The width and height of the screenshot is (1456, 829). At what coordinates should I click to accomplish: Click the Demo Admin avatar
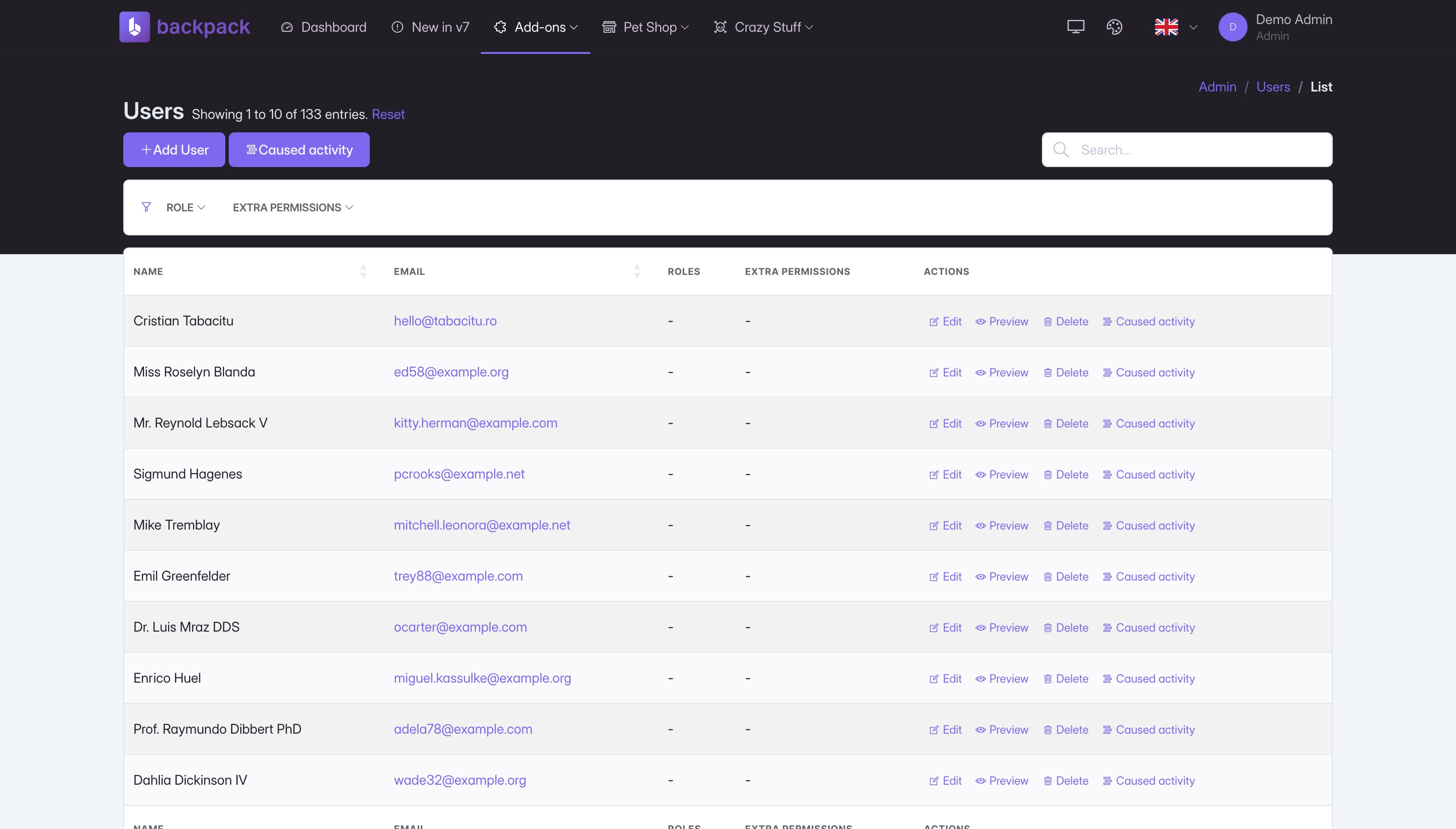1232,27
